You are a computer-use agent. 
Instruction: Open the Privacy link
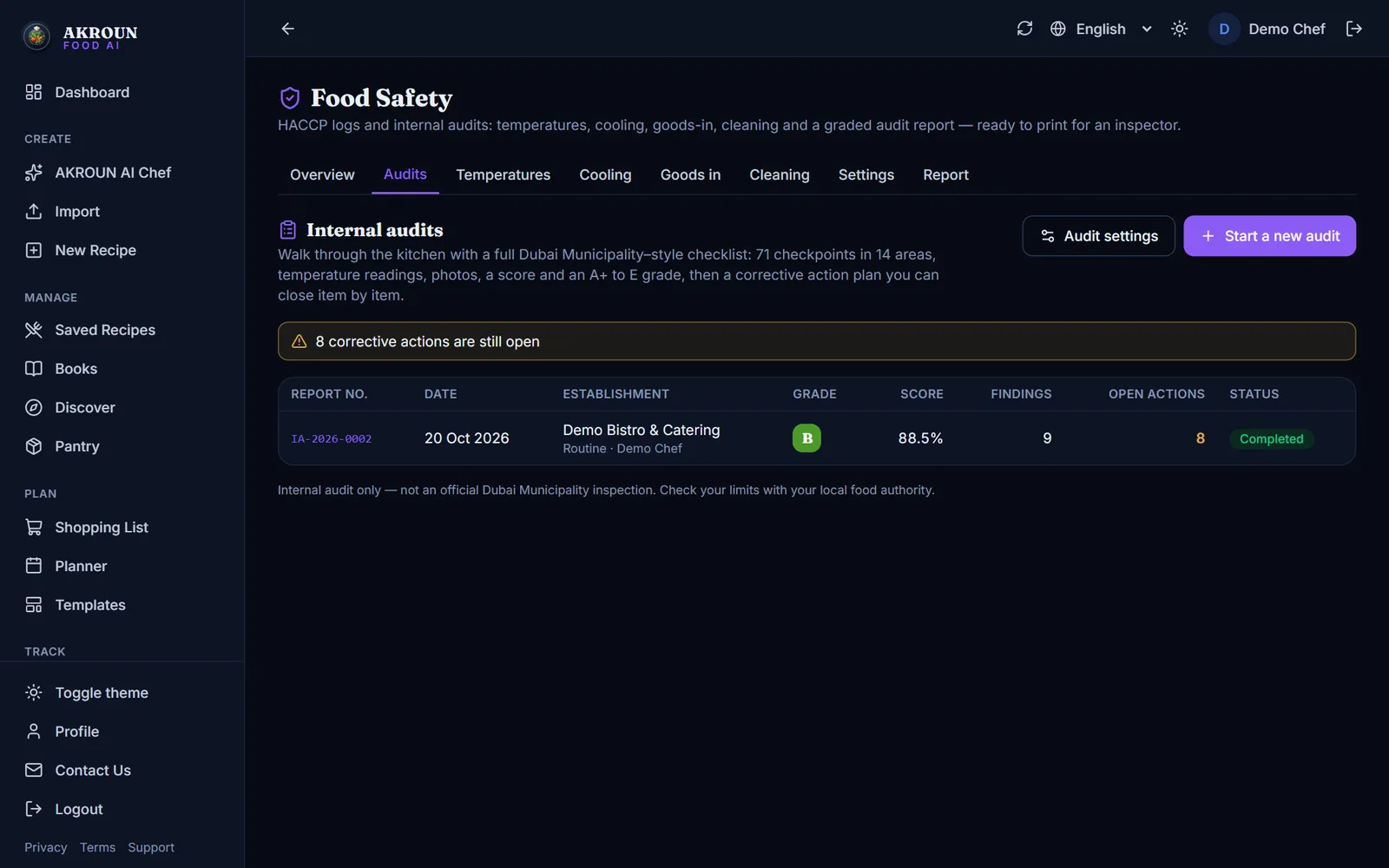coord(46,847)
